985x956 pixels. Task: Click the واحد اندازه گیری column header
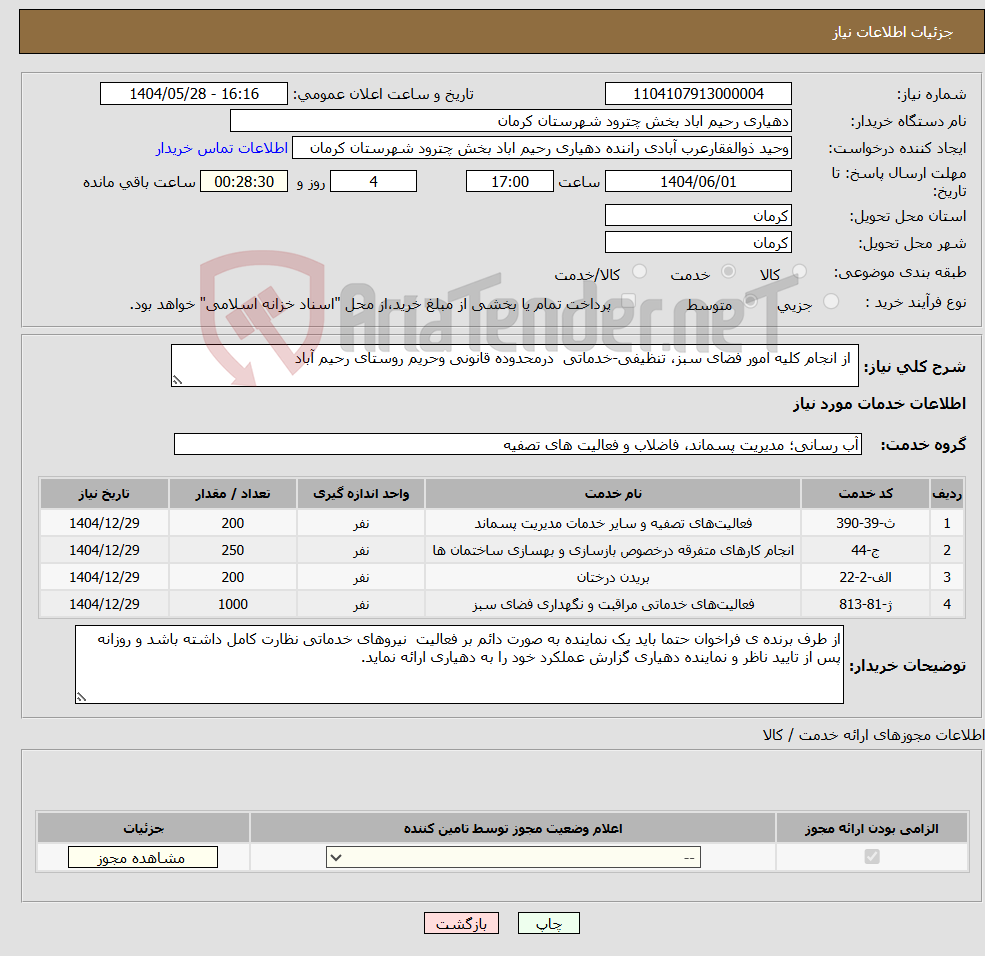click(x=361, y=494)
